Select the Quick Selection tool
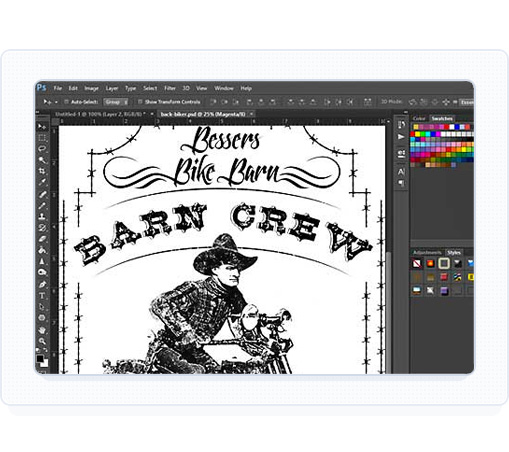Image resolution: width=509 pixels, height=452 pixels. point(42,160)
